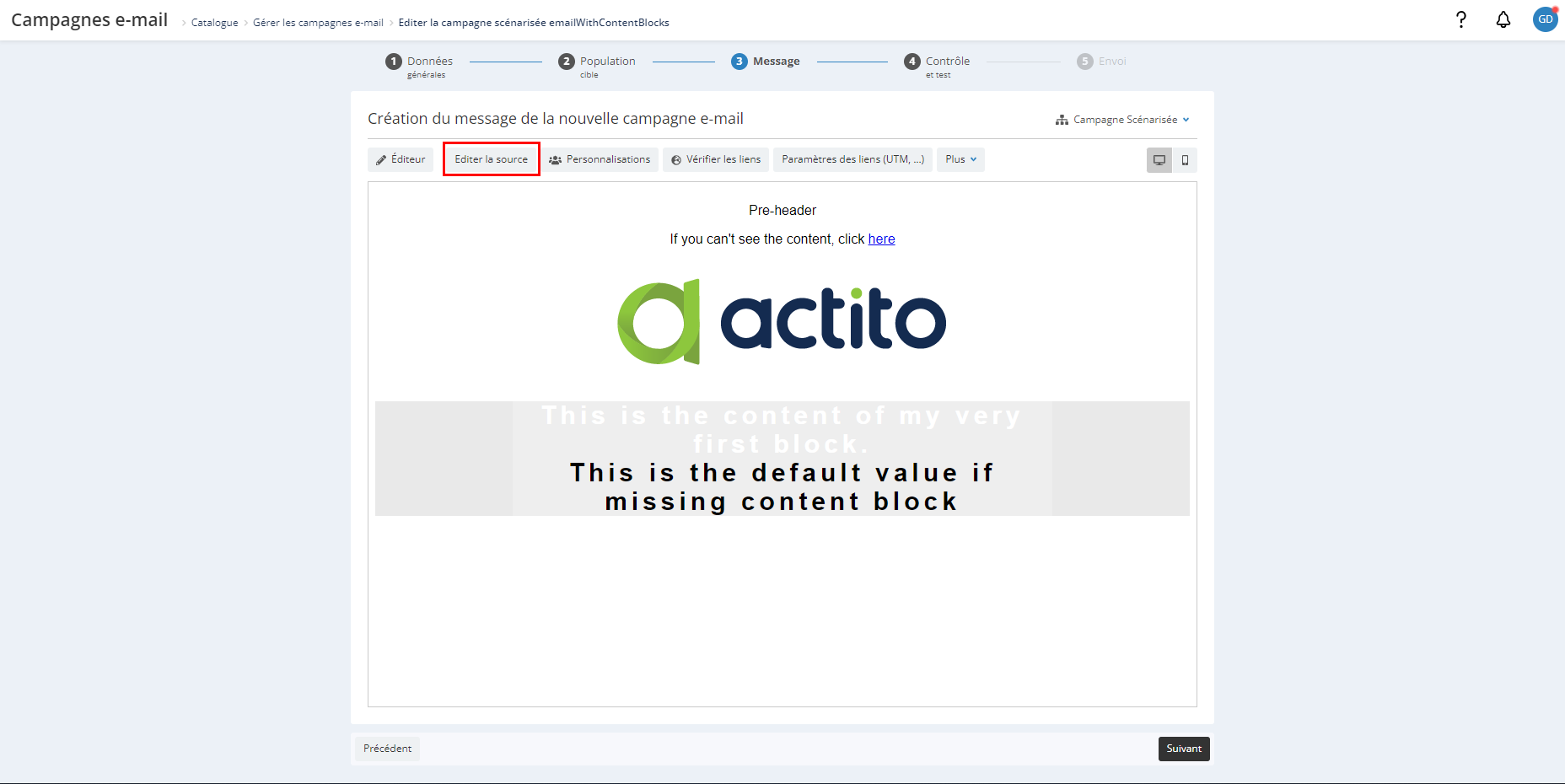Viewport: 1565px width, 784px height.
Task: Open the GD user avatar menu
Action: [1545, 19]
